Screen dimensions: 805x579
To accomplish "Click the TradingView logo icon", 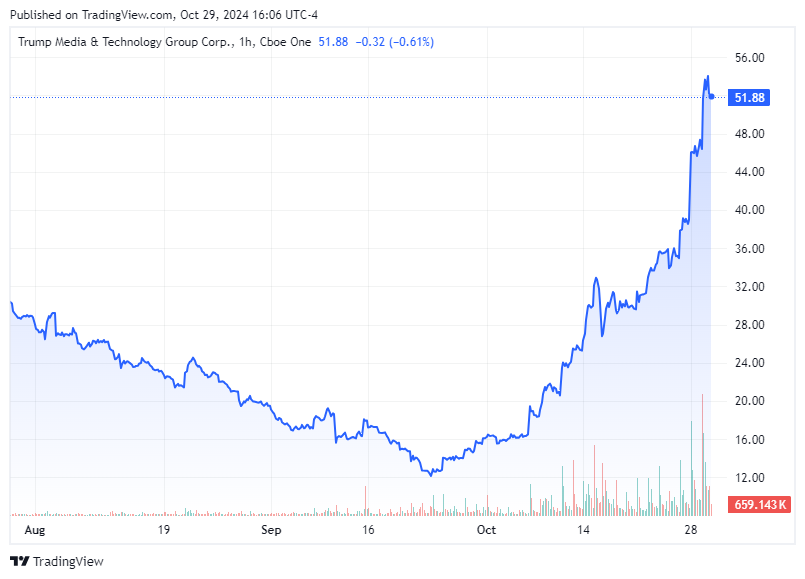I will pyautogui.click(x=17, y=560).
